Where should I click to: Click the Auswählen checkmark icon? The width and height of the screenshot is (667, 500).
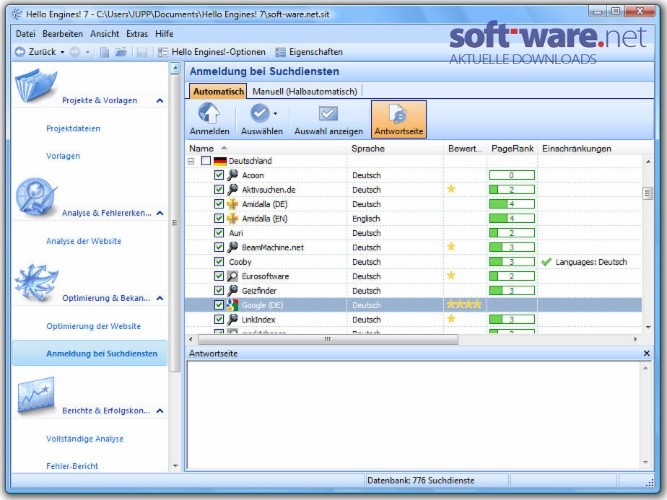(259, 113)
